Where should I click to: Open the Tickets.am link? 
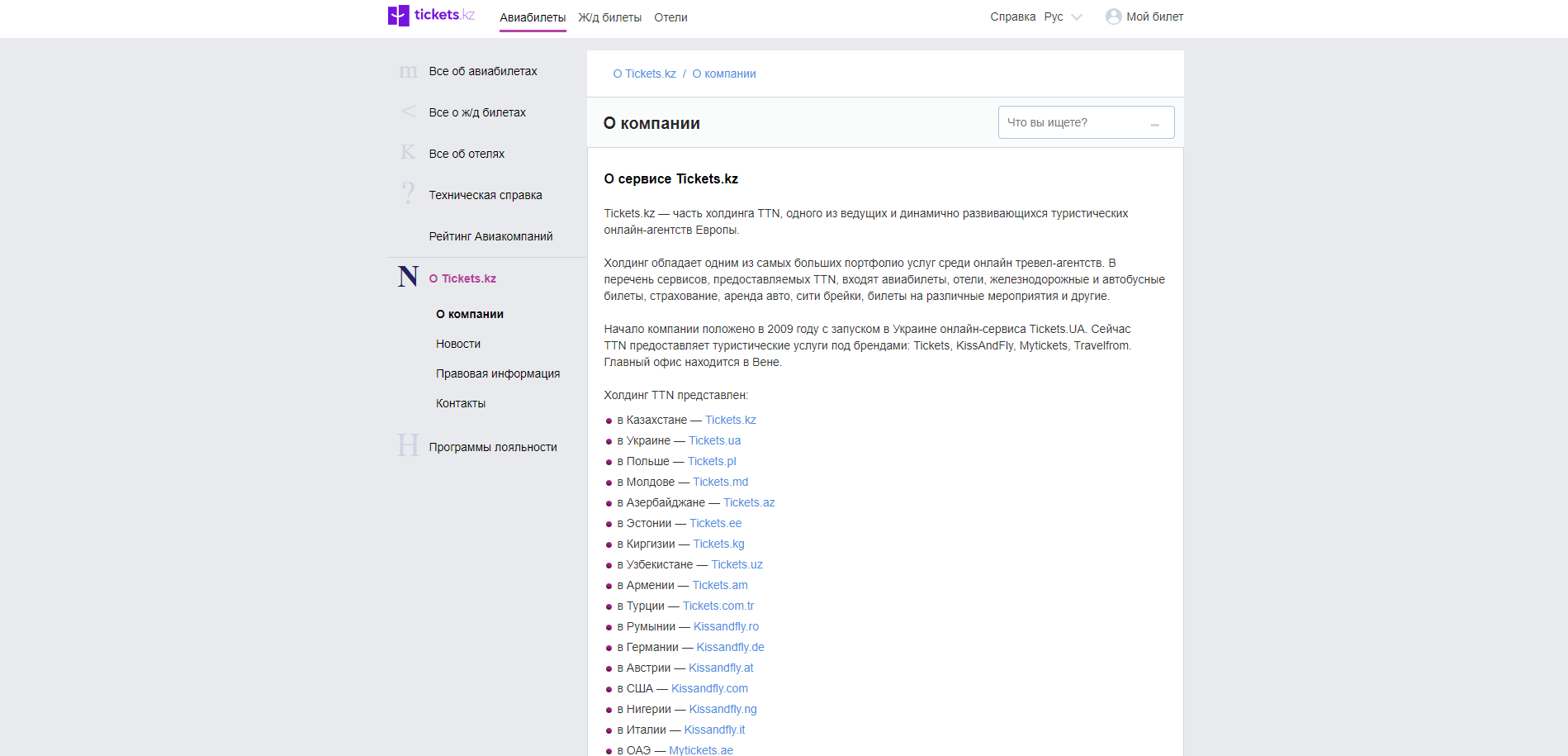click(x=720, y=585)
